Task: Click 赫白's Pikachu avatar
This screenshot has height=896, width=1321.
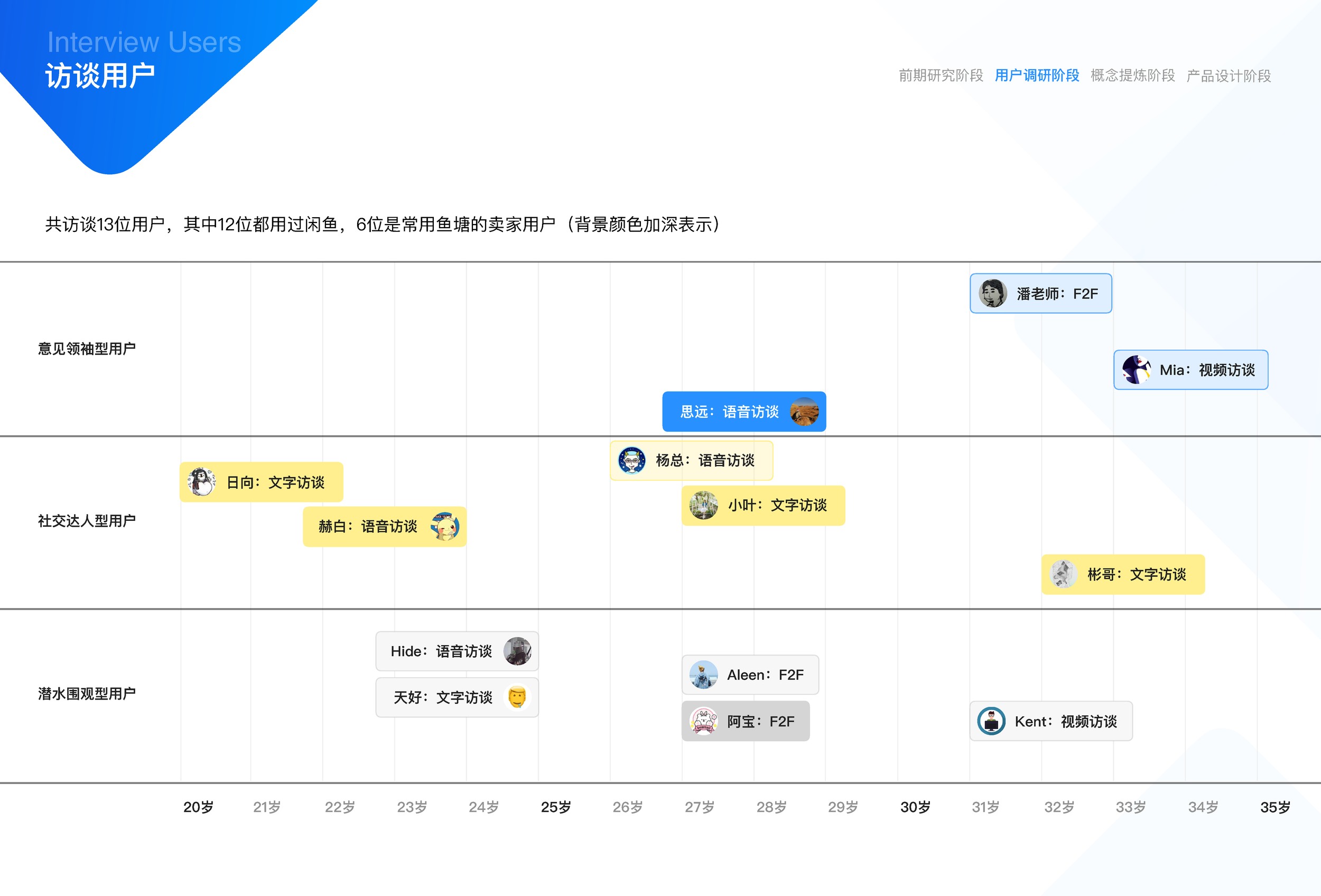Action: point(445,527)
